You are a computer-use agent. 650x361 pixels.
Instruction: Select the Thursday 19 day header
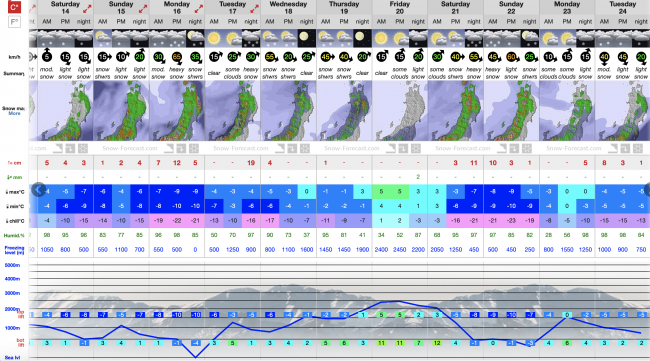click(x=344, y=8)
